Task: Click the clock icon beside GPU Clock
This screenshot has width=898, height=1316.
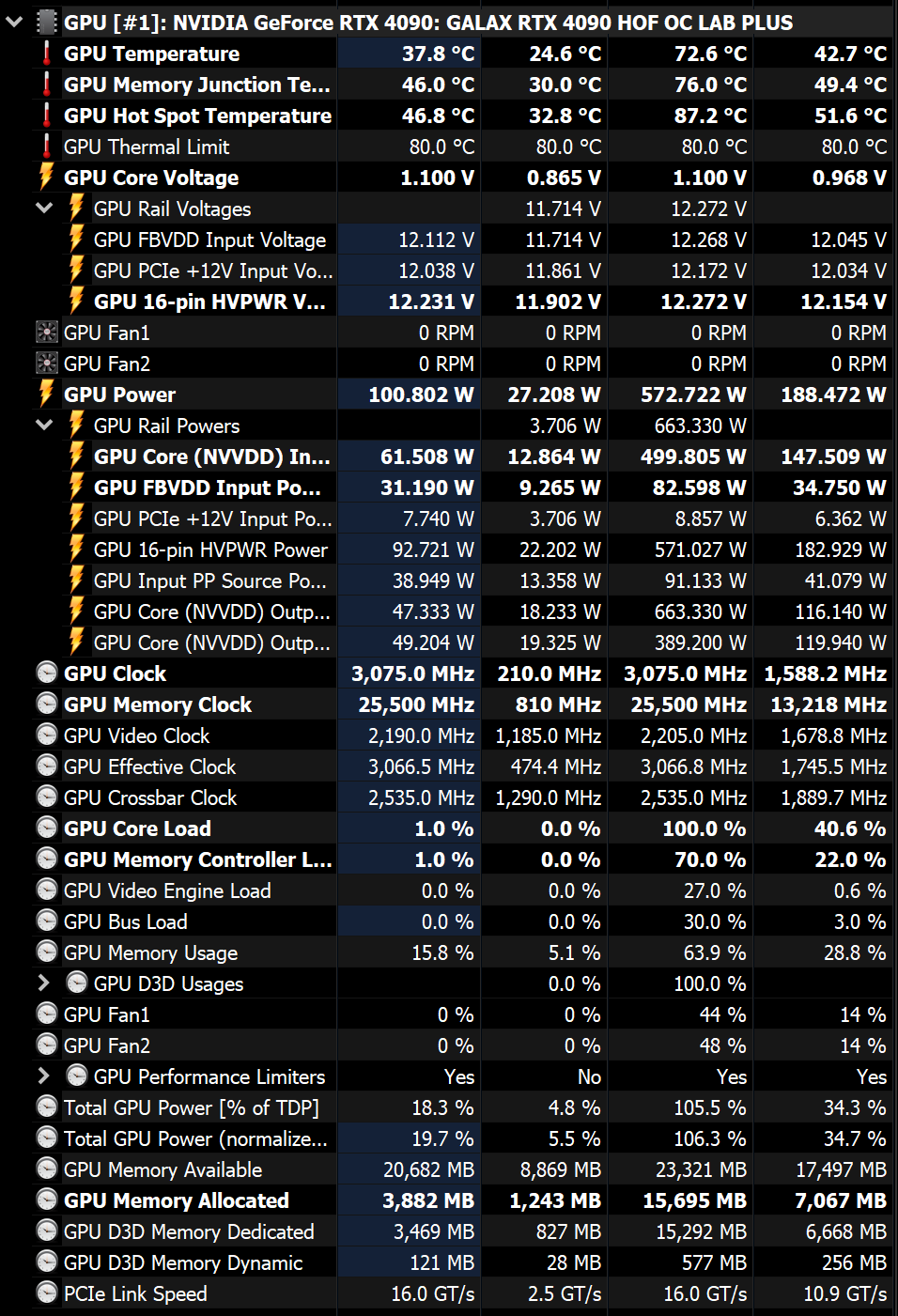Action: 47,673
